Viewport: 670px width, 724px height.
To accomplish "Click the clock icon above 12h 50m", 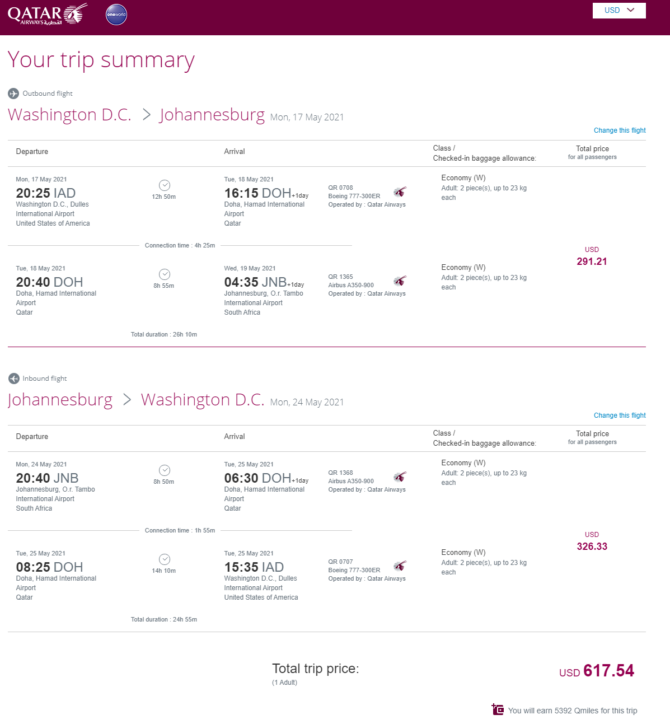I will click(164, 185).
